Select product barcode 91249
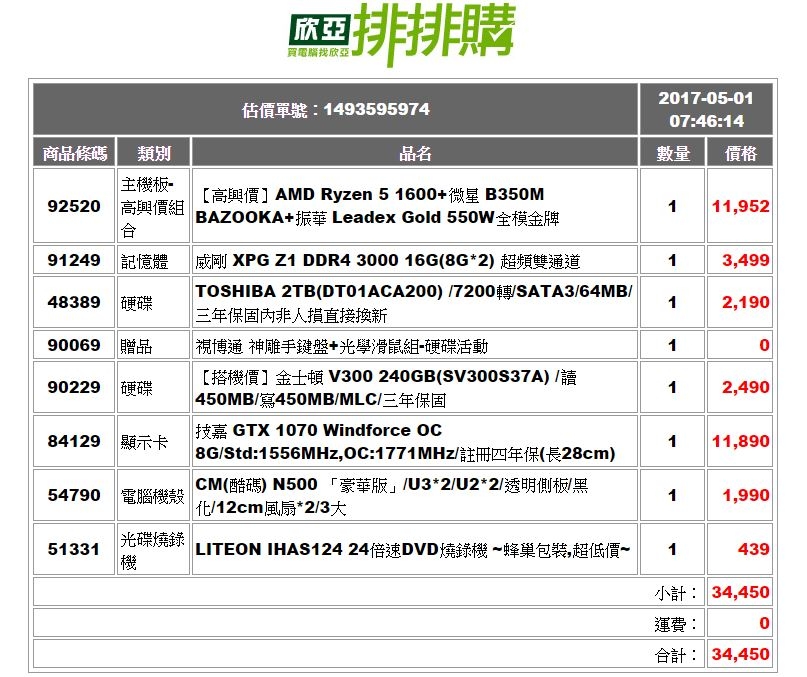Image resolution: width=807 pixels, height=677 pixels. [x=74, y=260]
